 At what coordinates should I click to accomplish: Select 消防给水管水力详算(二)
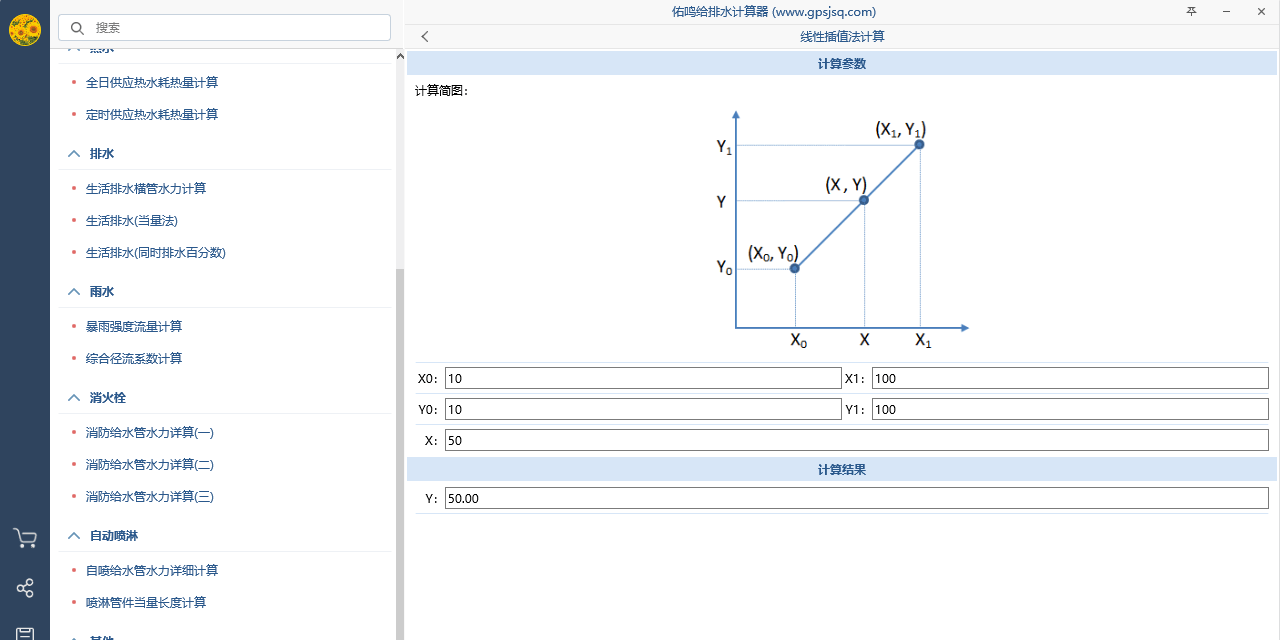(150, 465)
